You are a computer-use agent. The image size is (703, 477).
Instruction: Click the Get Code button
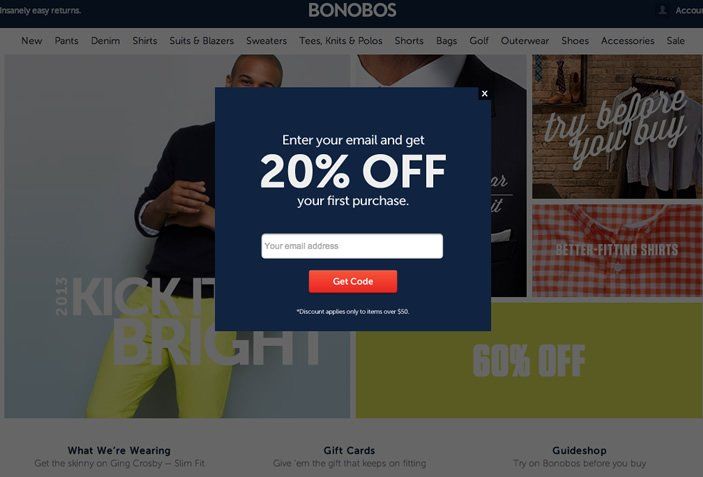(353, 281)
